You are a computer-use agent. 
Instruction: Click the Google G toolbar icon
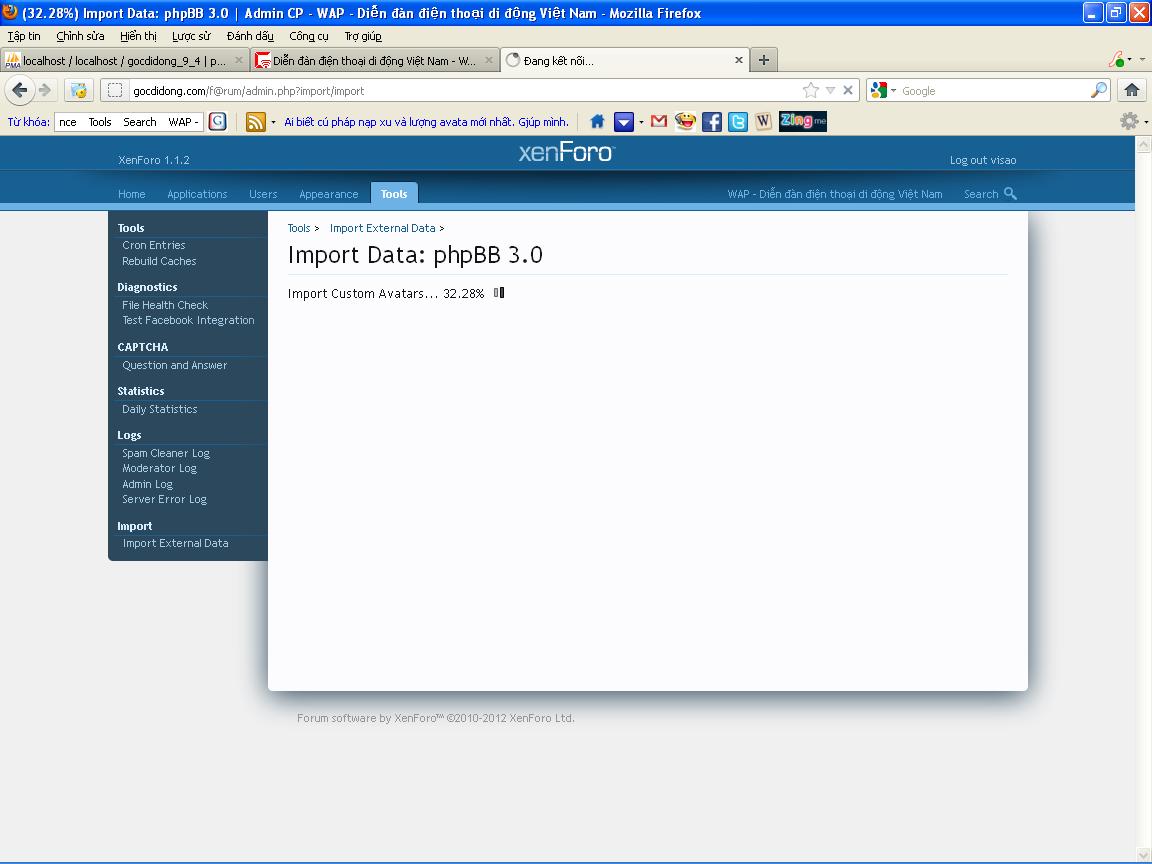pos(217,121)
